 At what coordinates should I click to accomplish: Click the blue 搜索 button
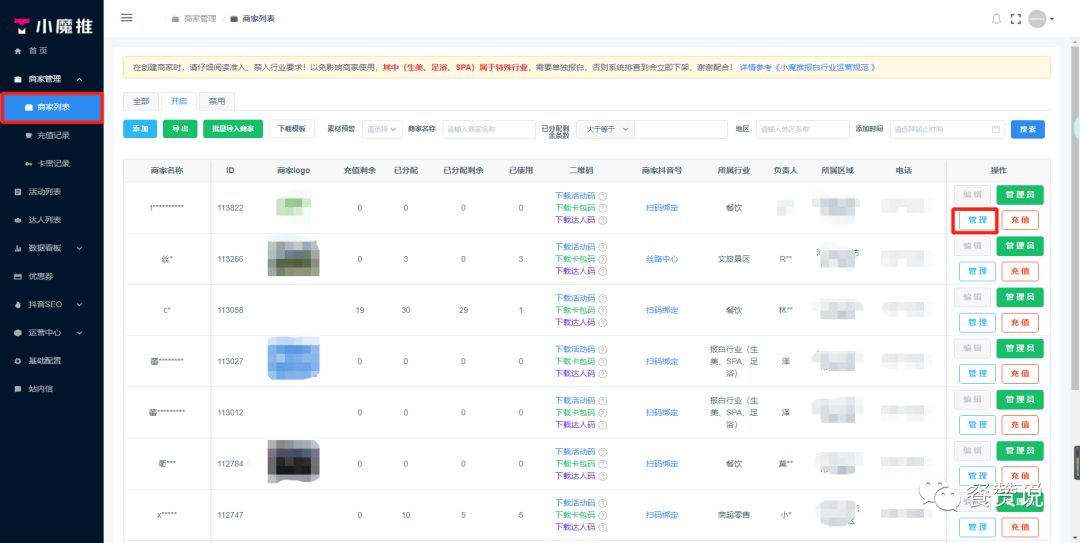[x=1028, y=129]
